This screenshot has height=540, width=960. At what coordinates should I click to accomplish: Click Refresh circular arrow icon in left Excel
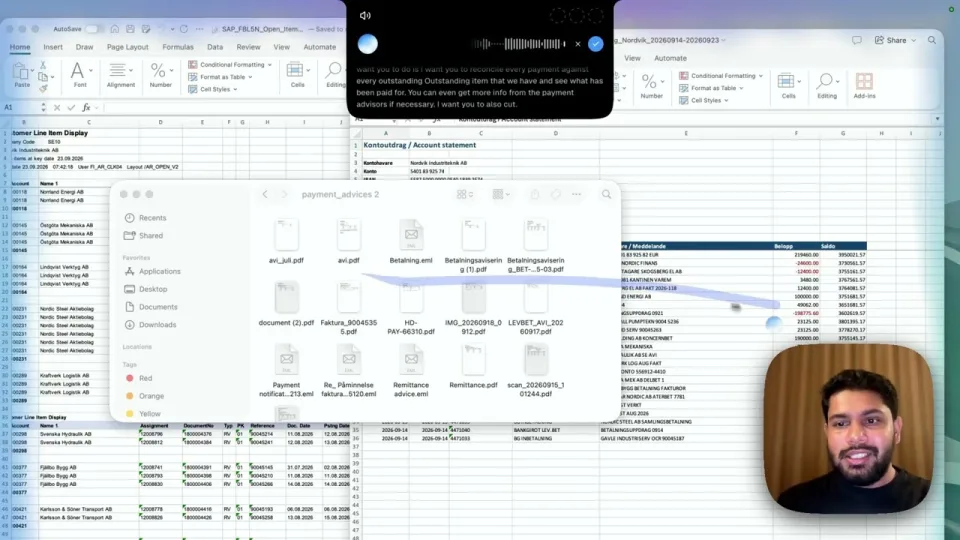pyautogui.click(x=184, y=29)
